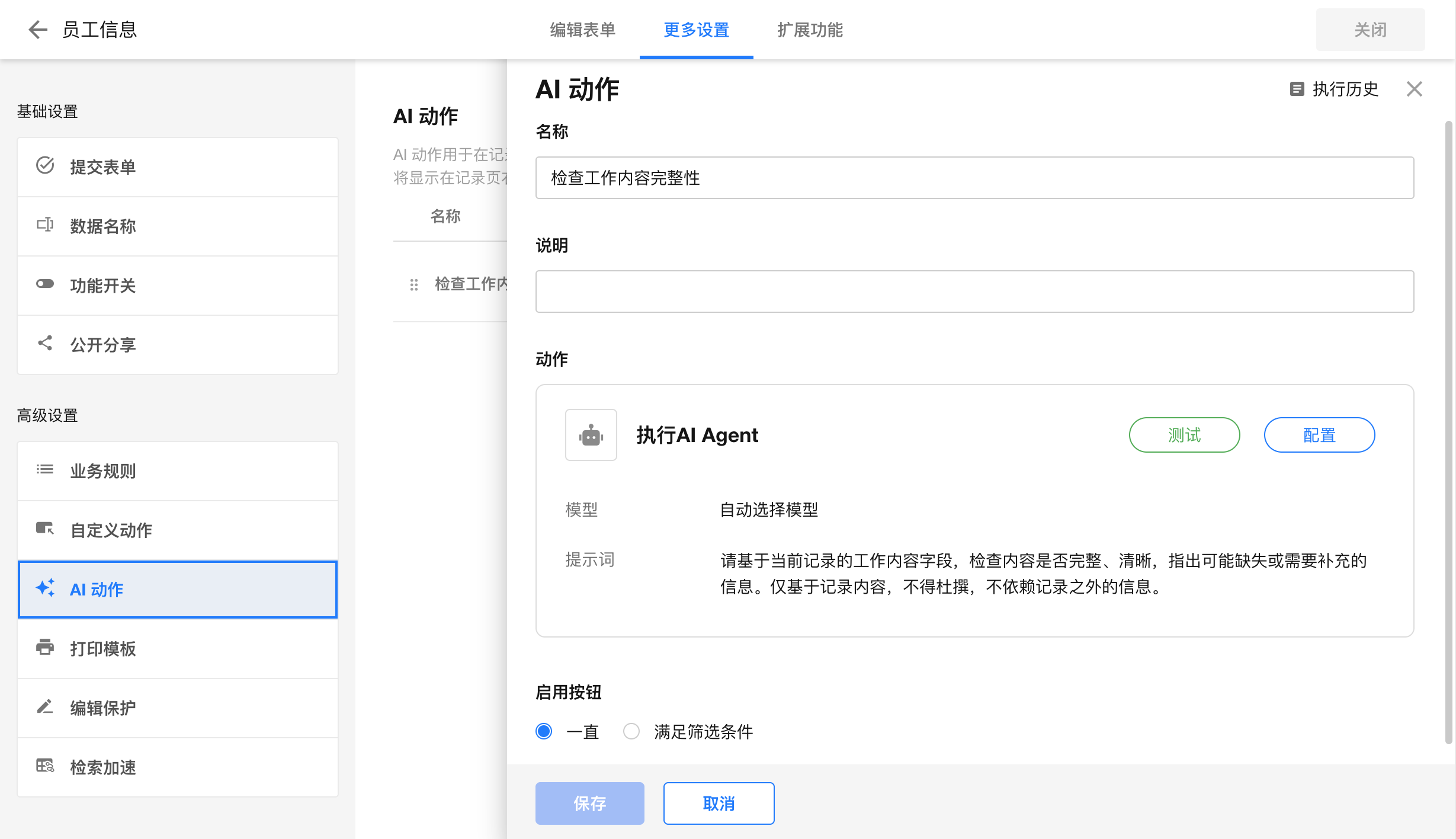Click the 提交表单 checkmark icon
The width and height of the screenshot is (1456, 839).
click(x=45, y=165)
